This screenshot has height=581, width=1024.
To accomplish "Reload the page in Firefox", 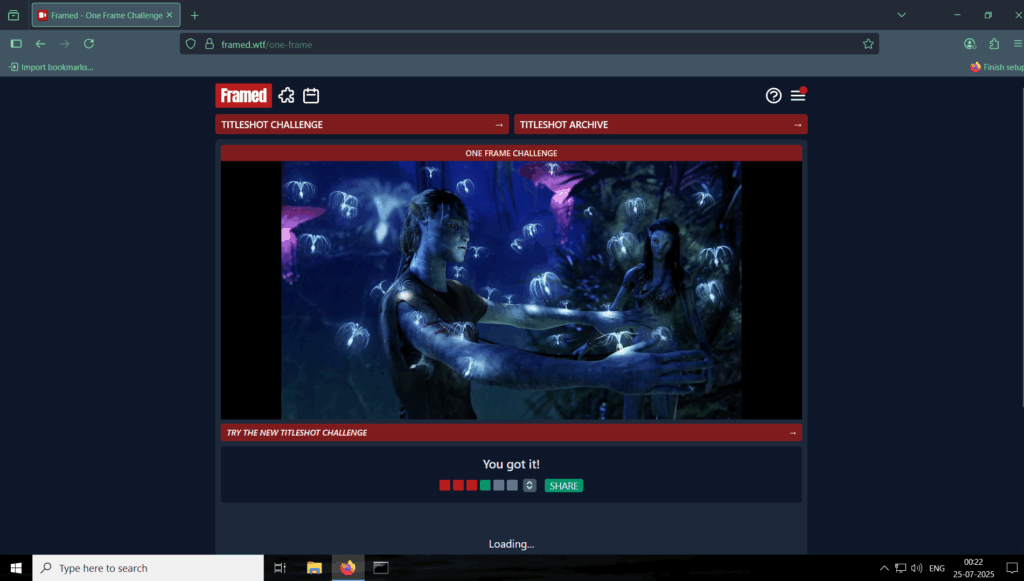I will [89, 44].
